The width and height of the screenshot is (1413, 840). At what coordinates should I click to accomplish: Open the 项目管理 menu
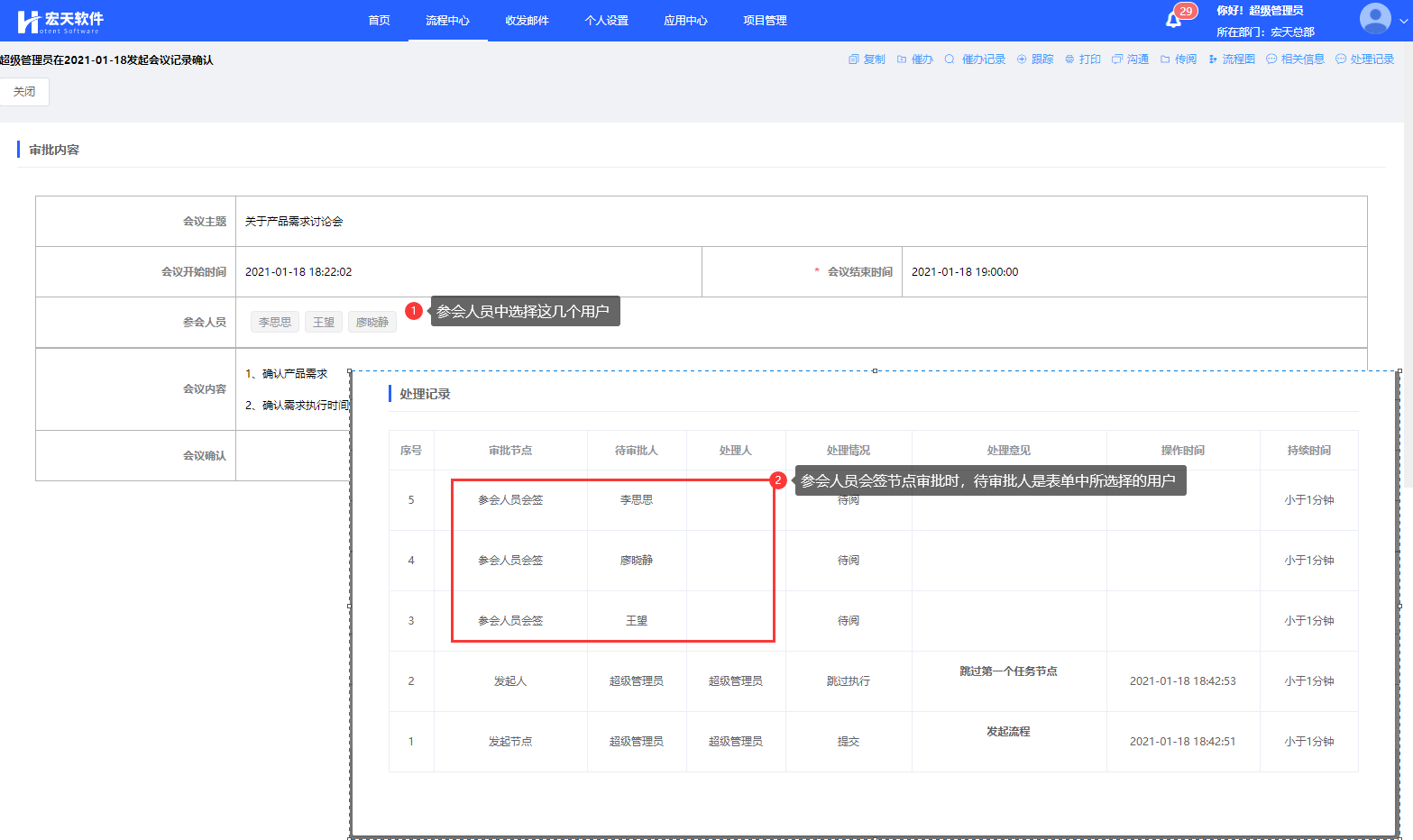765,21
